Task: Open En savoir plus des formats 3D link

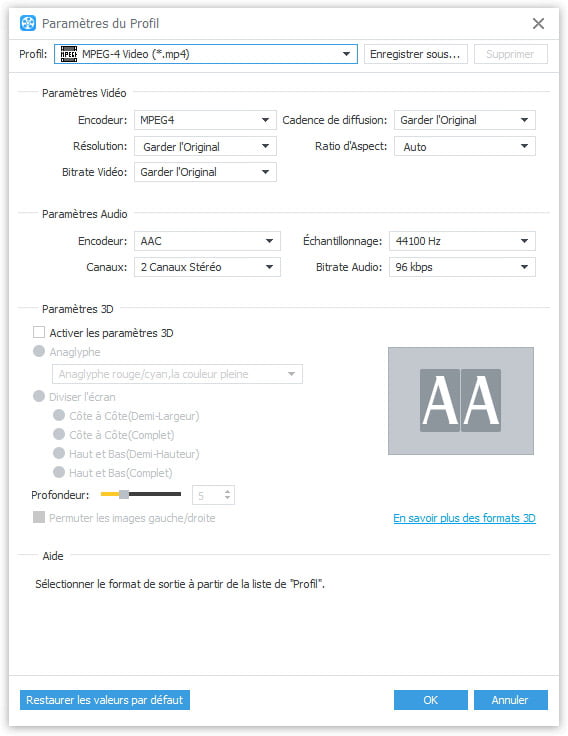Action: pos(464,518)
